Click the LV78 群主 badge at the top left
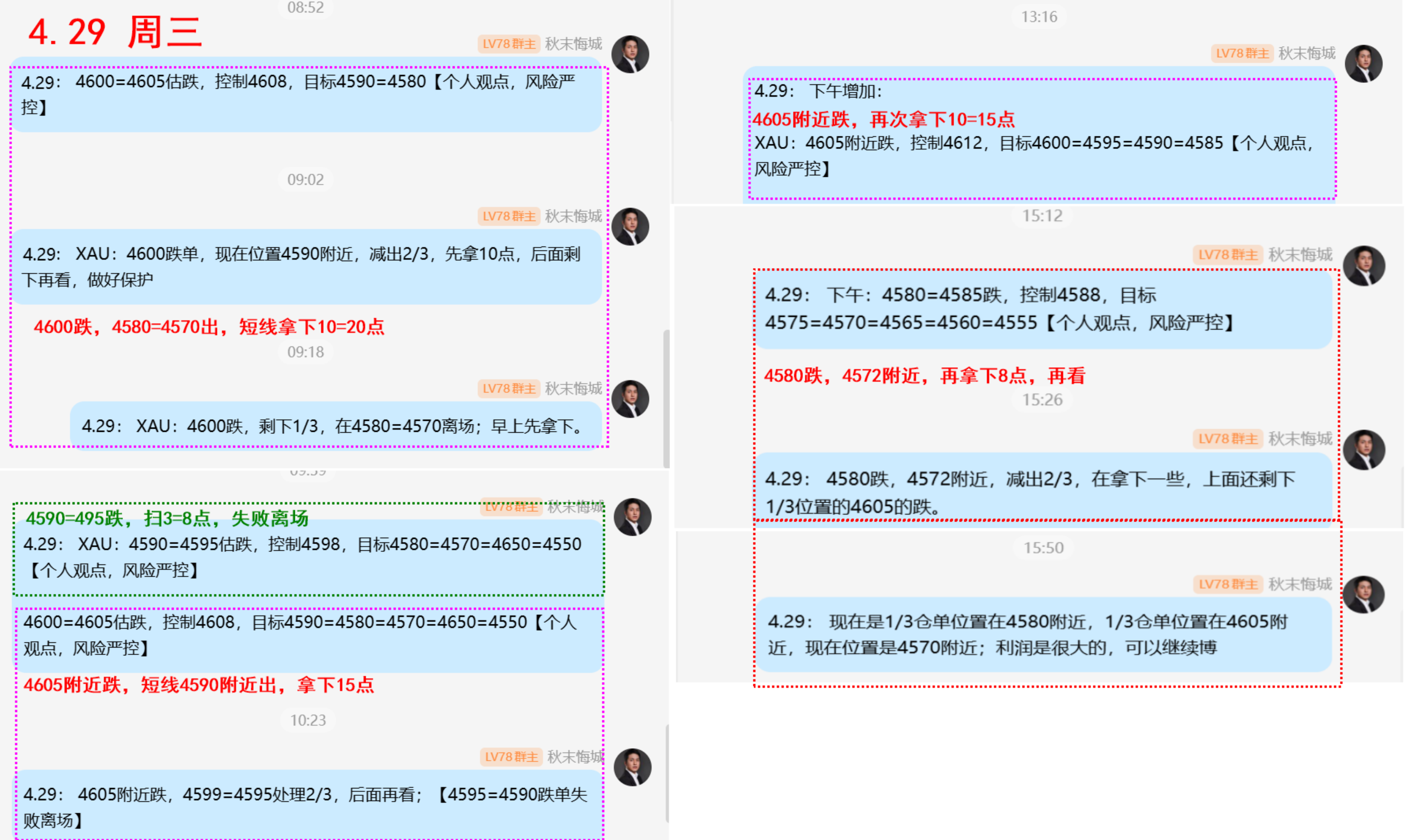Screen dimensions: 1405x840 pos(508,44)
